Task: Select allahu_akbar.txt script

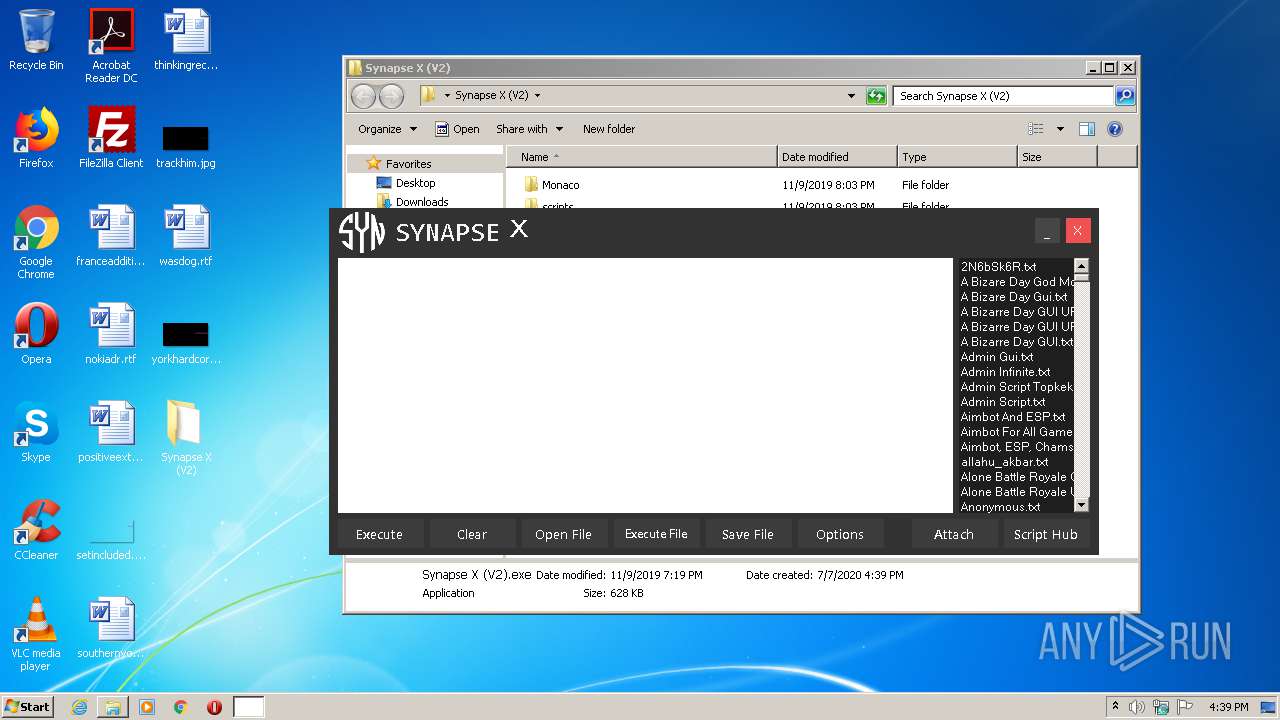Action: [1004, 462]
